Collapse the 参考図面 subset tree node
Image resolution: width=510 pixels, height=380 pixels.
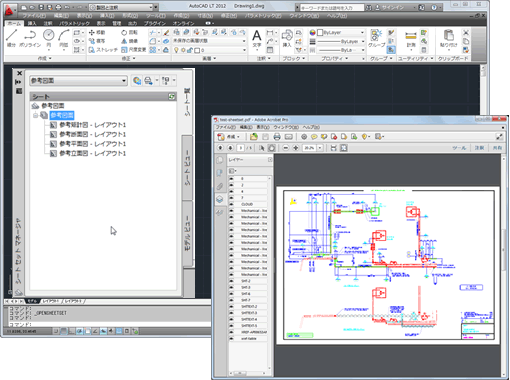35,115
